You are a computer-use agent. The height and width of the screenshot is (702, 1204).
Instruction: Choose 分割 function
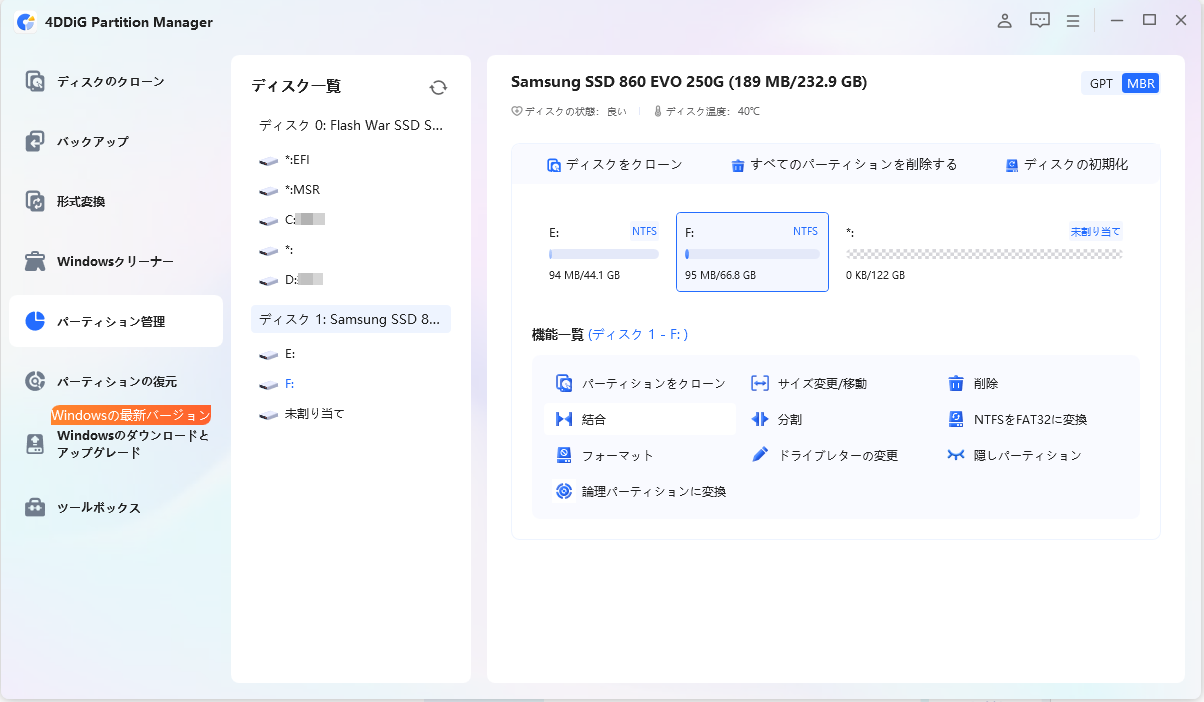(776, 420)
